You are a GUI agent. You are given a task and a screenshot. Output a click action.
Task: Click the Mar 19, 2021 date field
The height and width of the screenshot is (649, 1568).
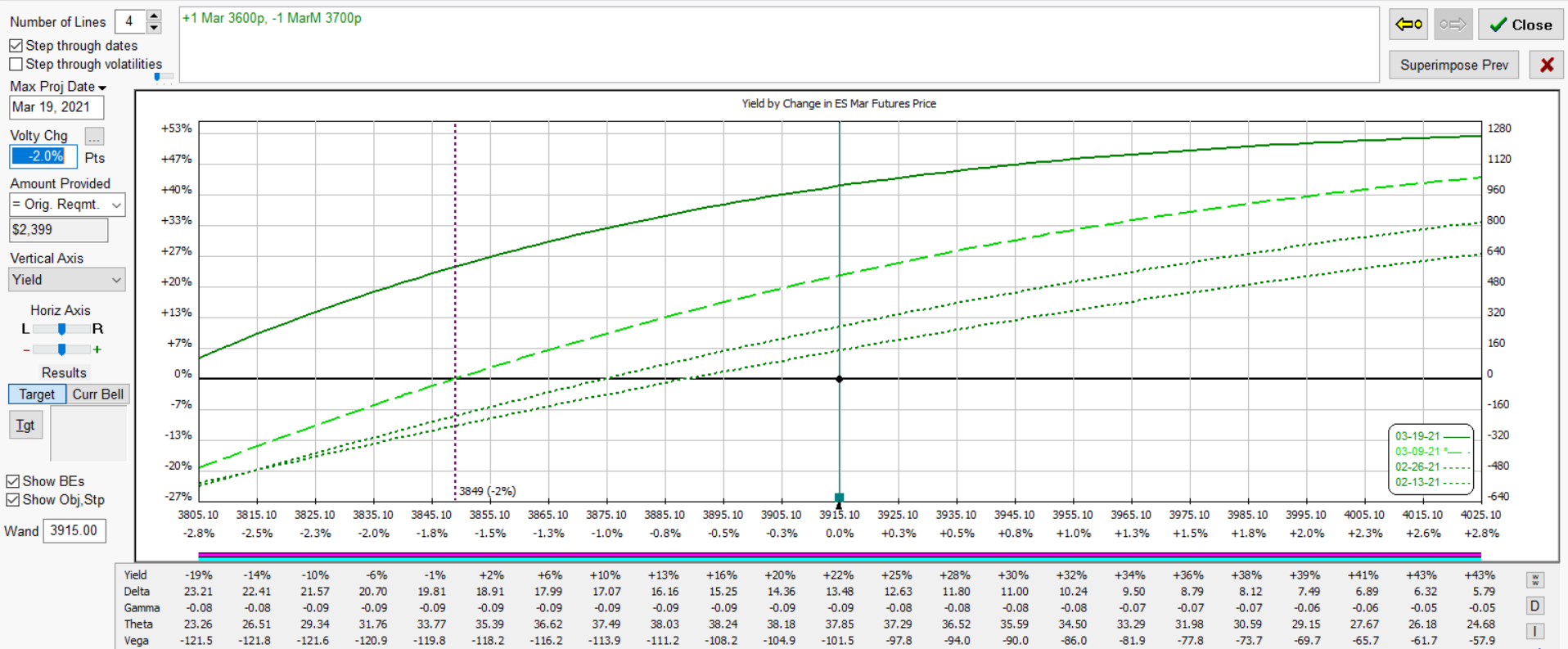(56, 107)
